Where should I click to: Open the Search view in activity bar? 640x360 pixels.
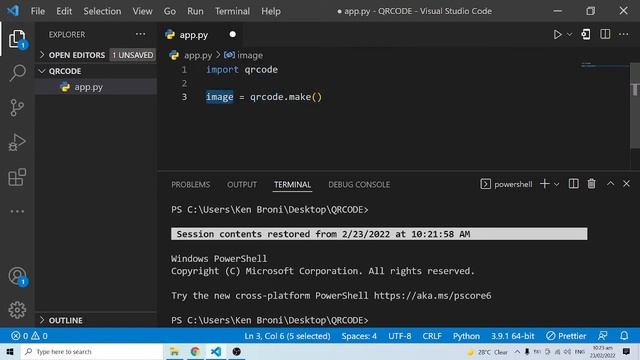(17, 73)
